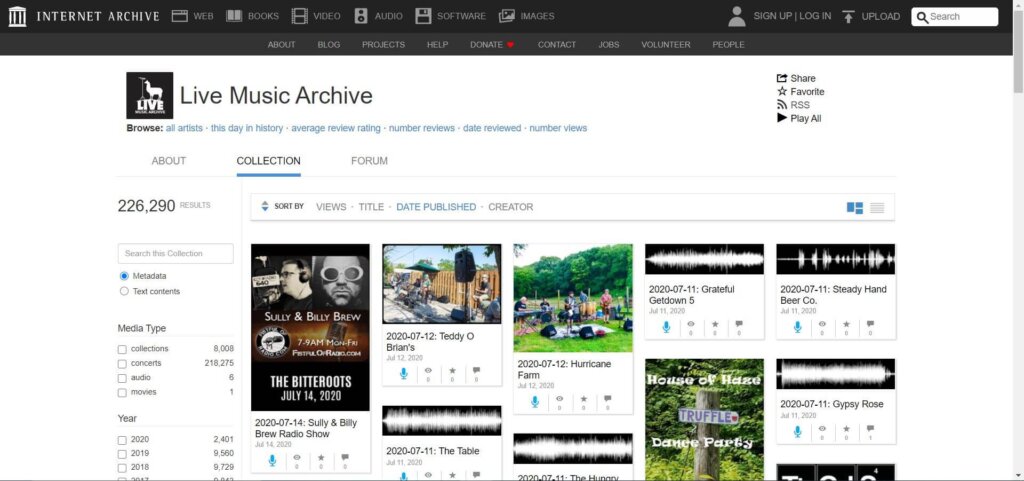
Task: Open the ABOUT tab
Action: (x=168, y=161)
